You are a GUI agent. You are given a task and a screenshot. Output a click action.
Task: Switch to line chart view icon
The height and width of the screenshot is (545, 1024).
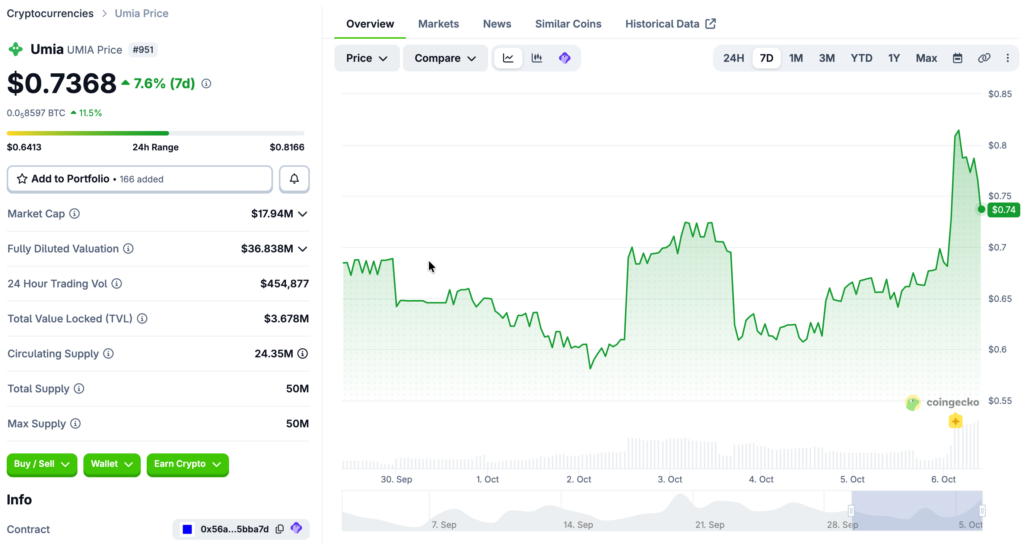[508, 58]
